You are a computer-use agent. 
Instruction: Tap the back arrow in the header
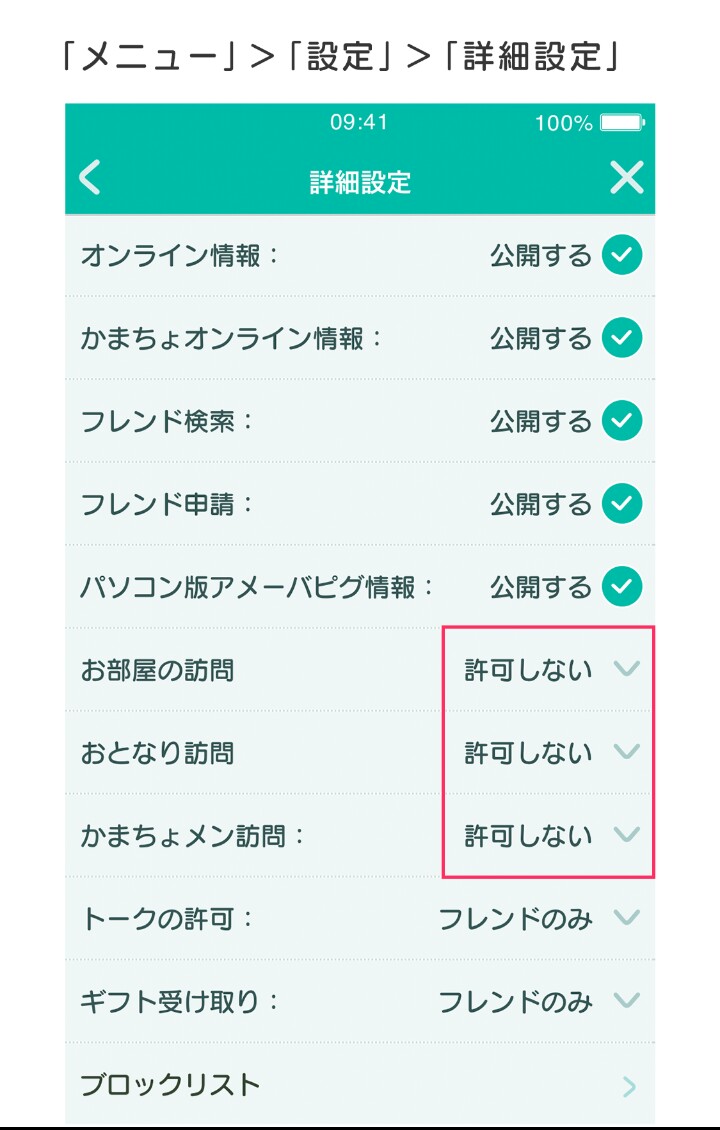(90, 177)
